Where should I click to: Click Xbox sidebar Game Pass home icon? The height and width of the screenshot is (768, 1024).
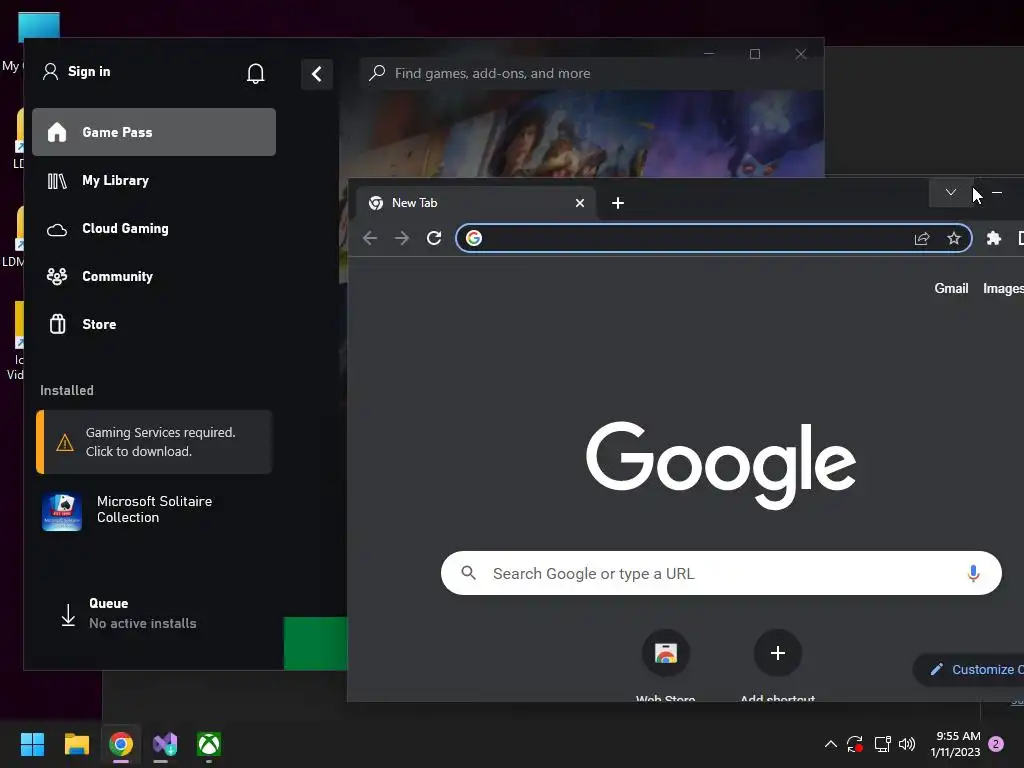pos(57,132)
